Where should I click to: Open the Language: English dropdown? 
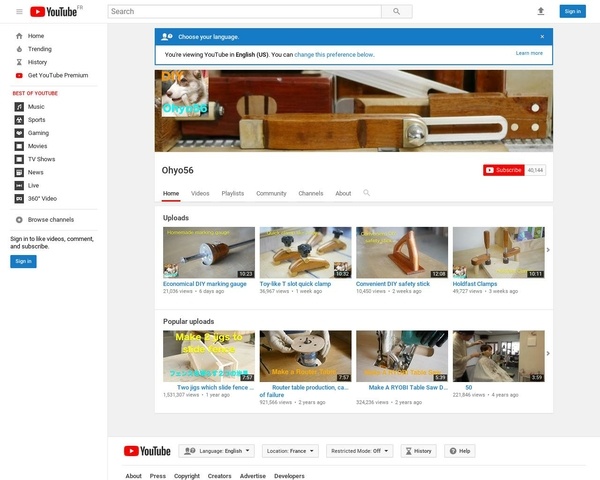(217, 451)
